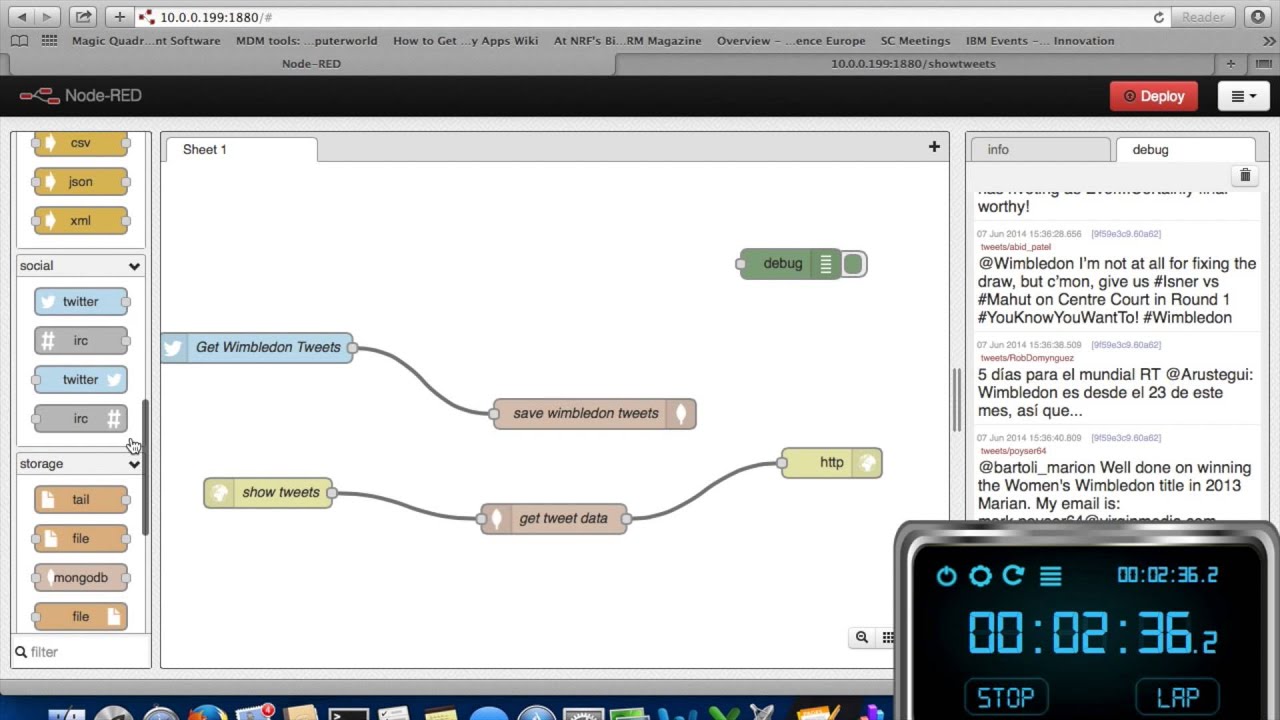Go back in browser history
1280x720 pixels.
pos(21,17)
